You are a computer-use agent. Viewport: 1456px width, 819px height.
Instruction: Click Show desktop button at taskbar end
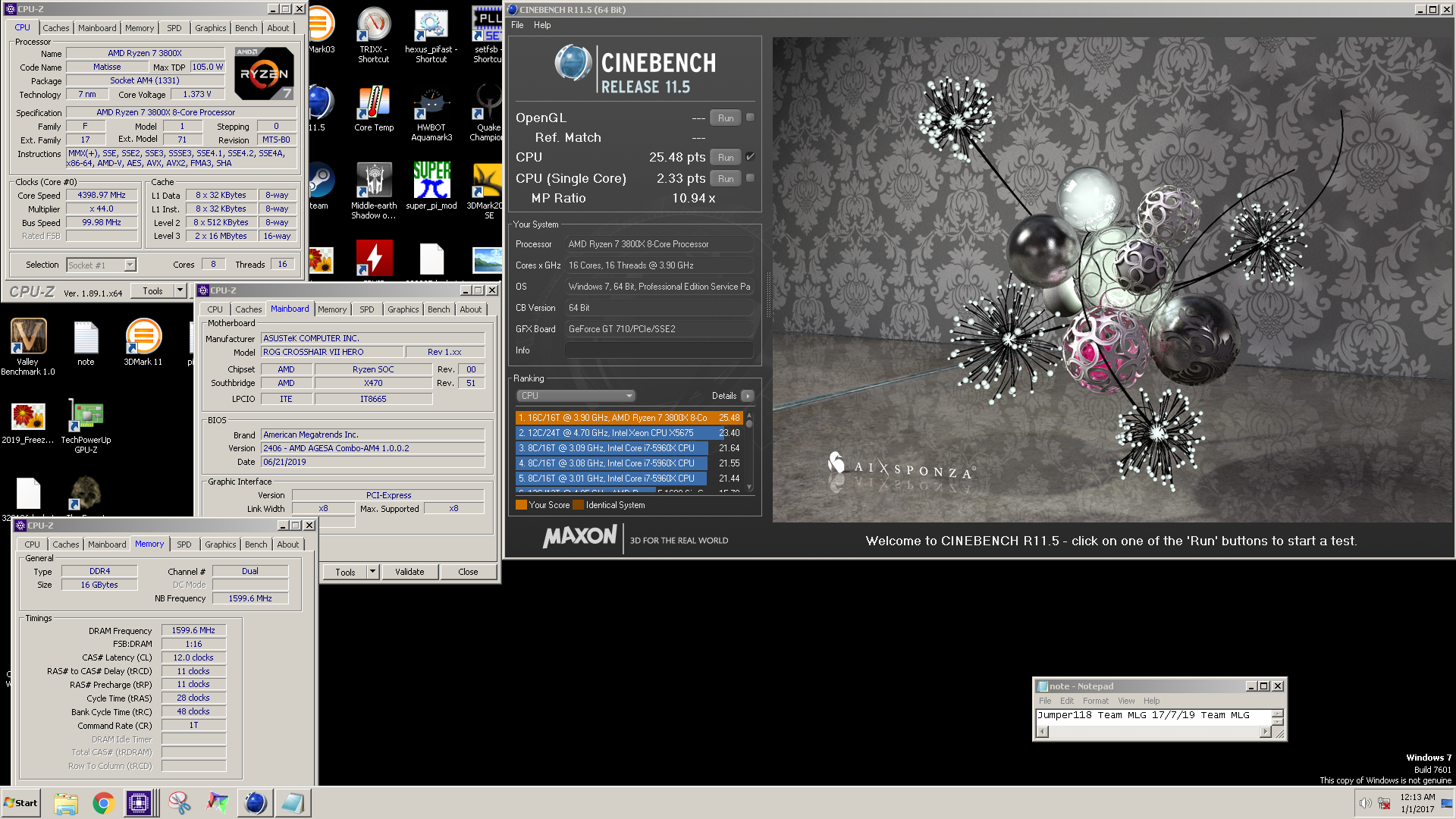click(1447, 803)
